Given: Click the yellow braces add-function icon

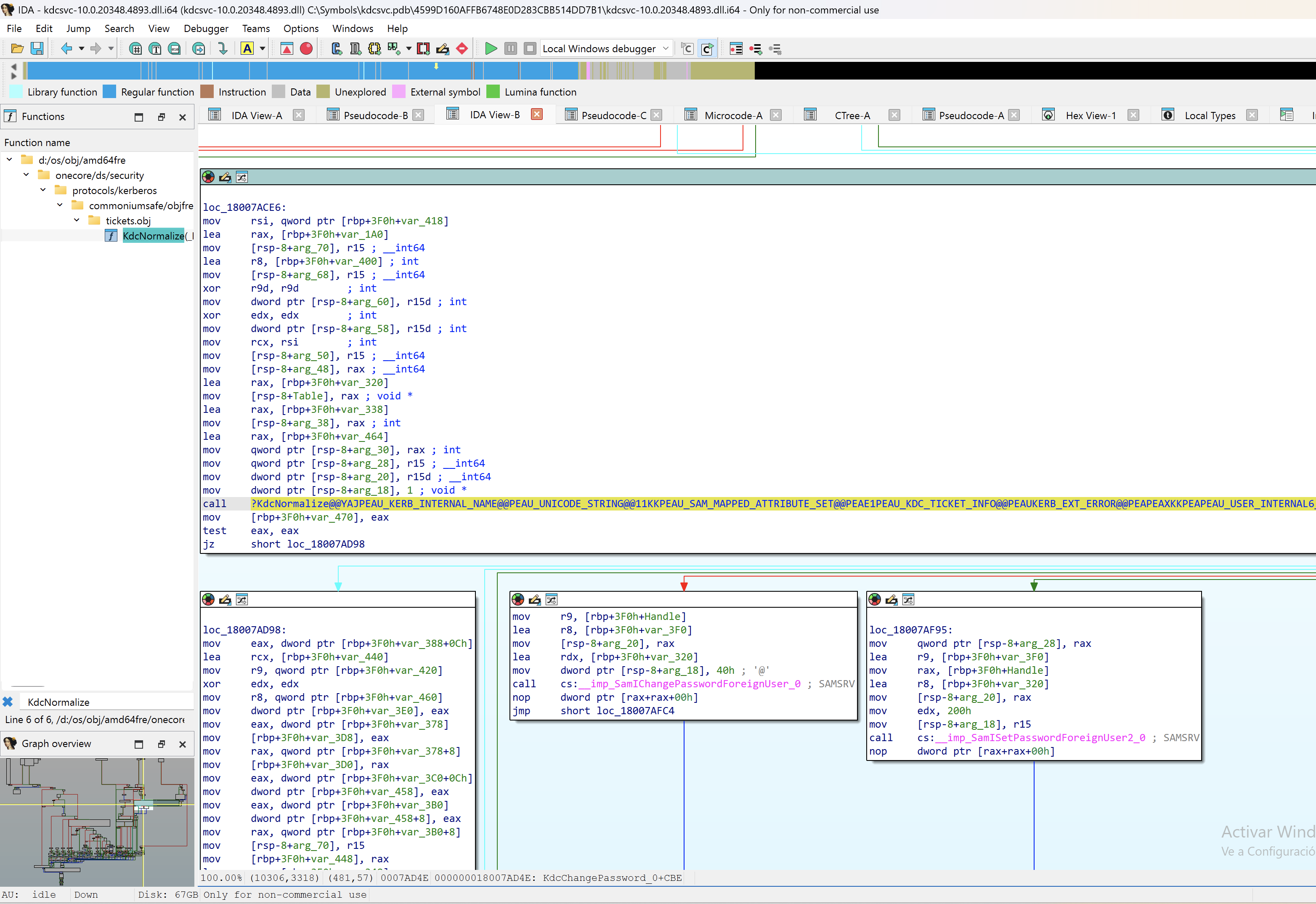Looking at the screenshot, I should [374, 49].
